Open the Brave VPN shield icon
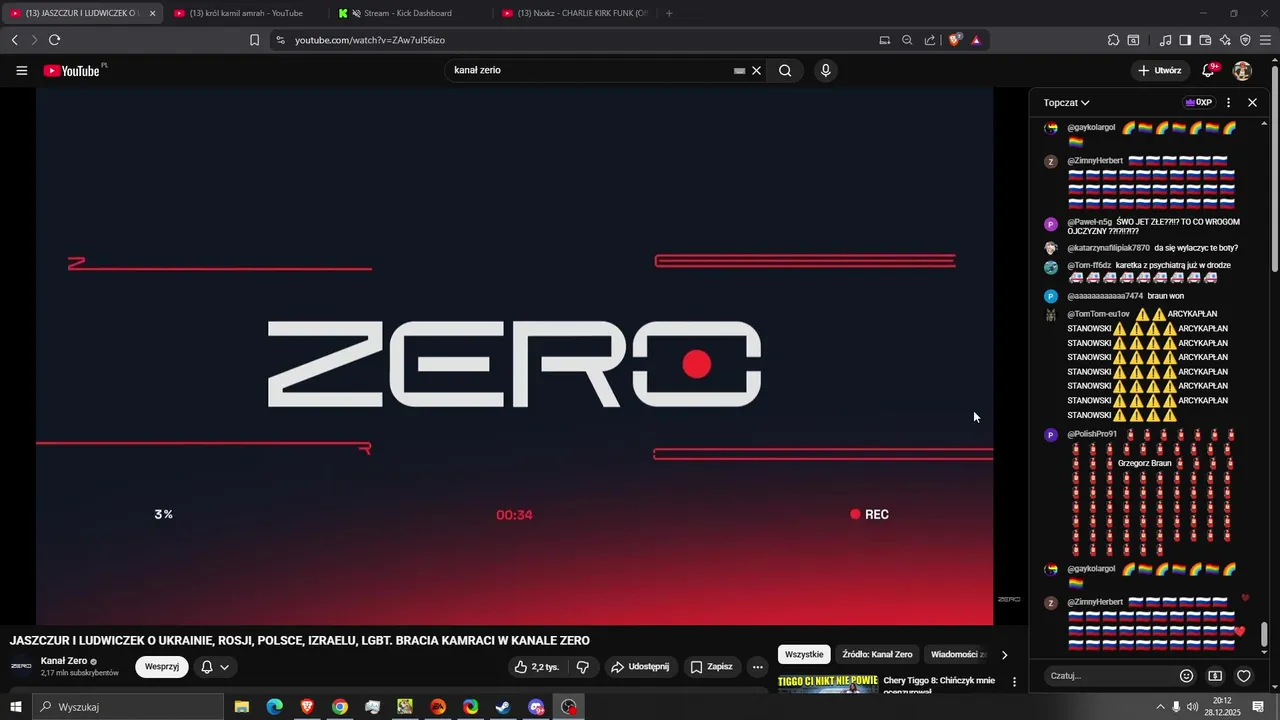Screen dimensions: 1280x720 coord(1245,40)
